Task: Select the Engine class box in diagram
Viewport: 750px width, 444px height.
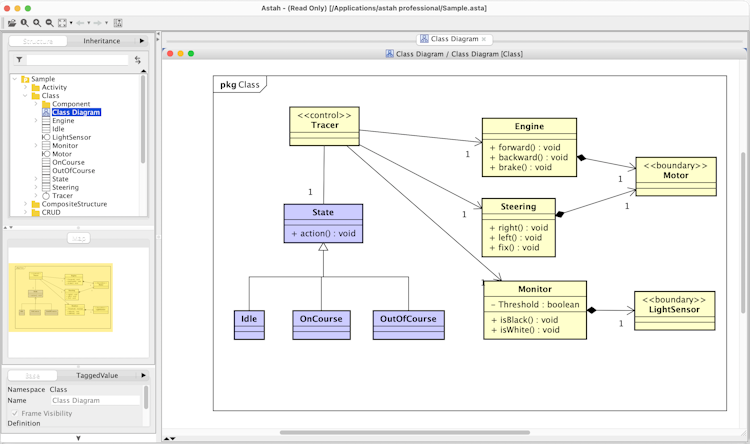Action: pyautogui.click(x=529, y=147)
